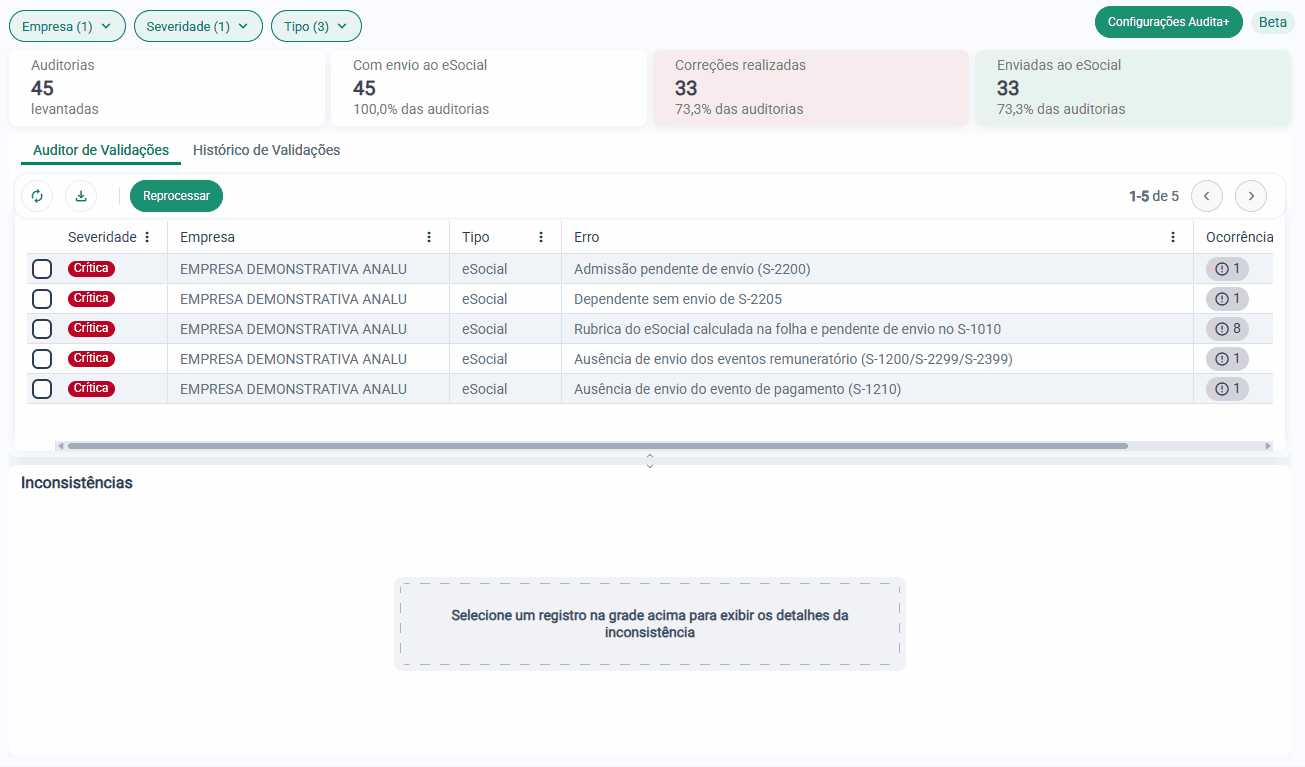Click the refresh icon button
Viewport: 1305px width, 767px height.
coord(37,196)
